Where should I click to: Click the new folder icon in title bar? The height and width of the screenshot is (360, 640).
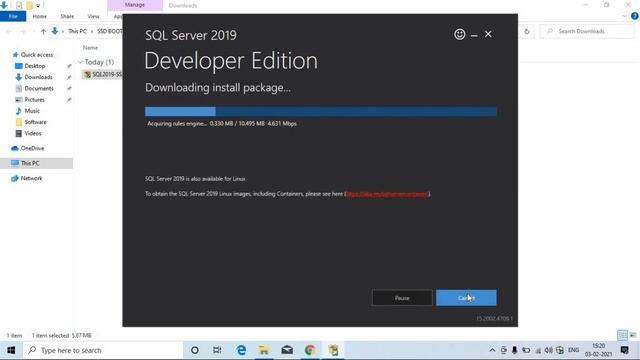point(29,5)
